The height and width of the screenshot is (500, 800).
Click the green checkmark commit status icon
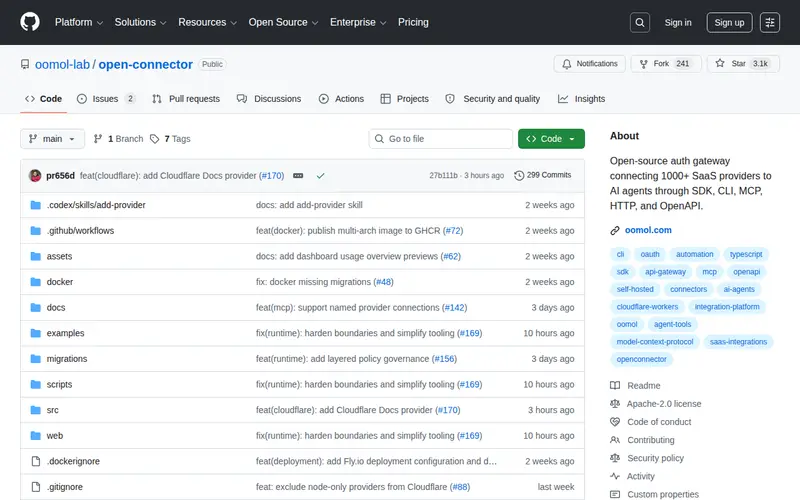point(320,176)
